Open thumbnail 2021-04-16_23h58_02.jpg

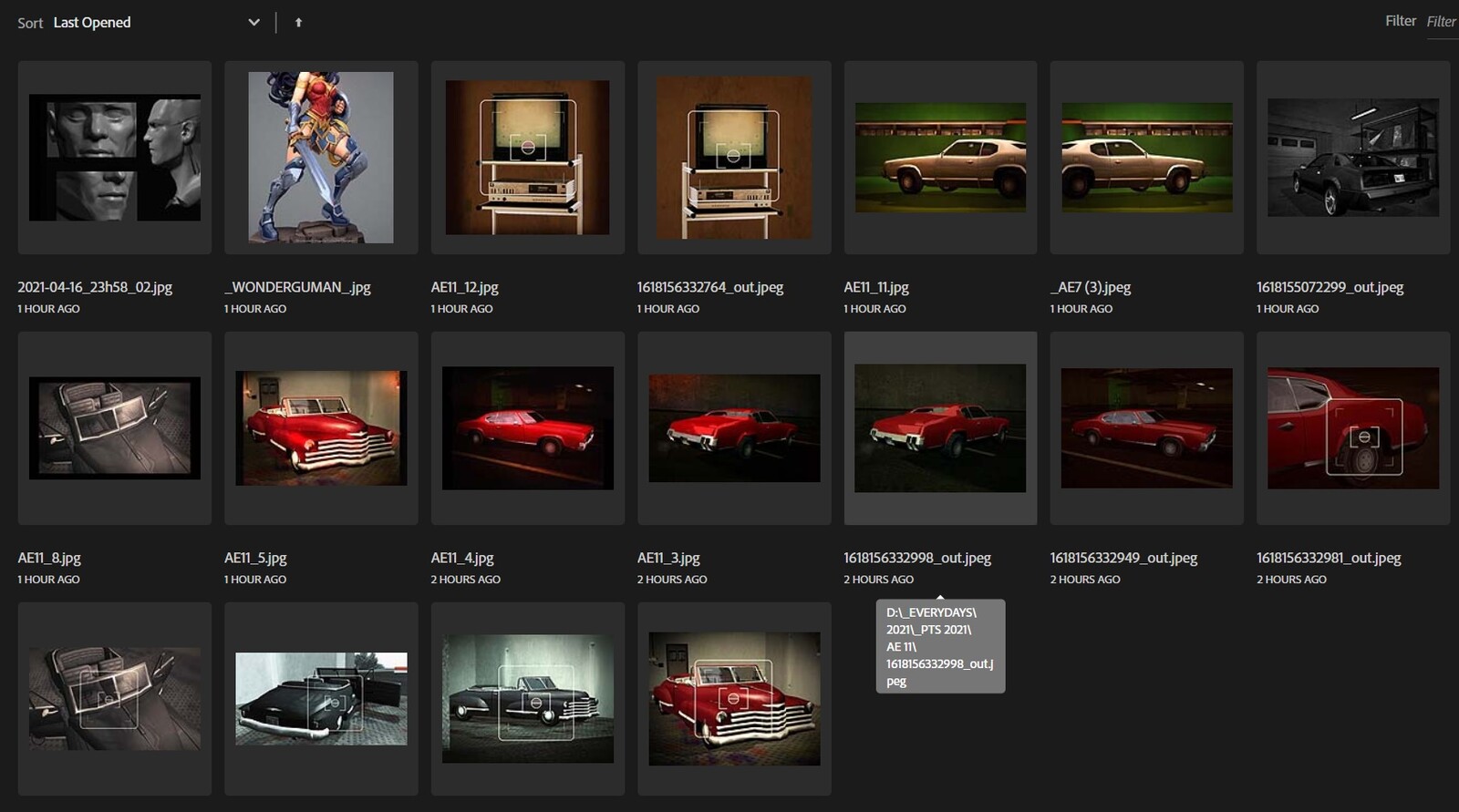115,158
